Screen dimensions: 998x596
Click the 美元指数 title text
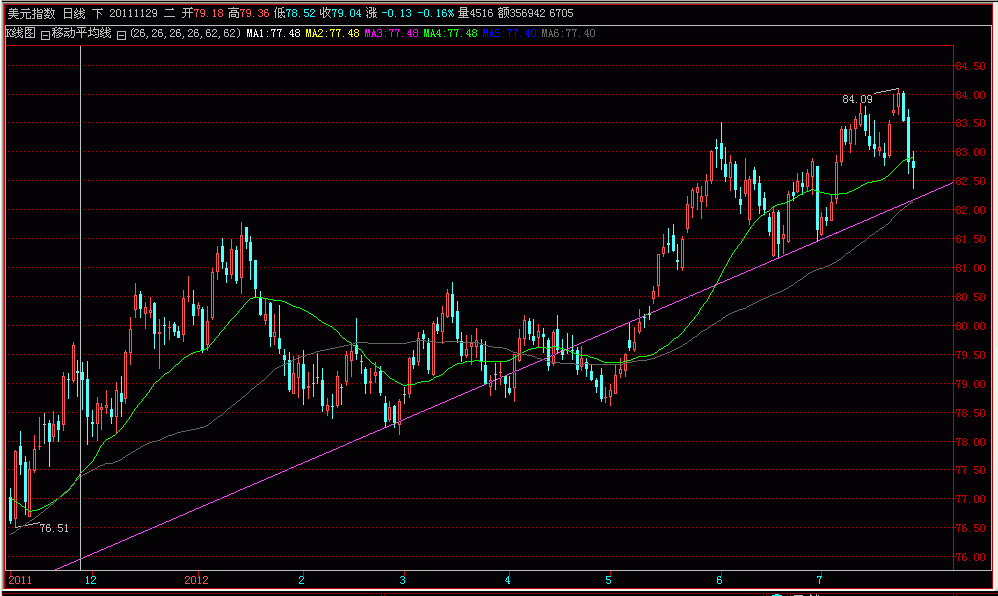click(x=31, y=13)
